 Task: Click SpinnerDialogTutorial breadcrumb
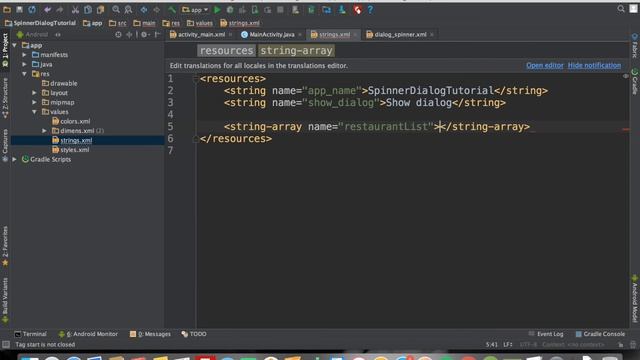pyautogui.click(x=40, y=23)
